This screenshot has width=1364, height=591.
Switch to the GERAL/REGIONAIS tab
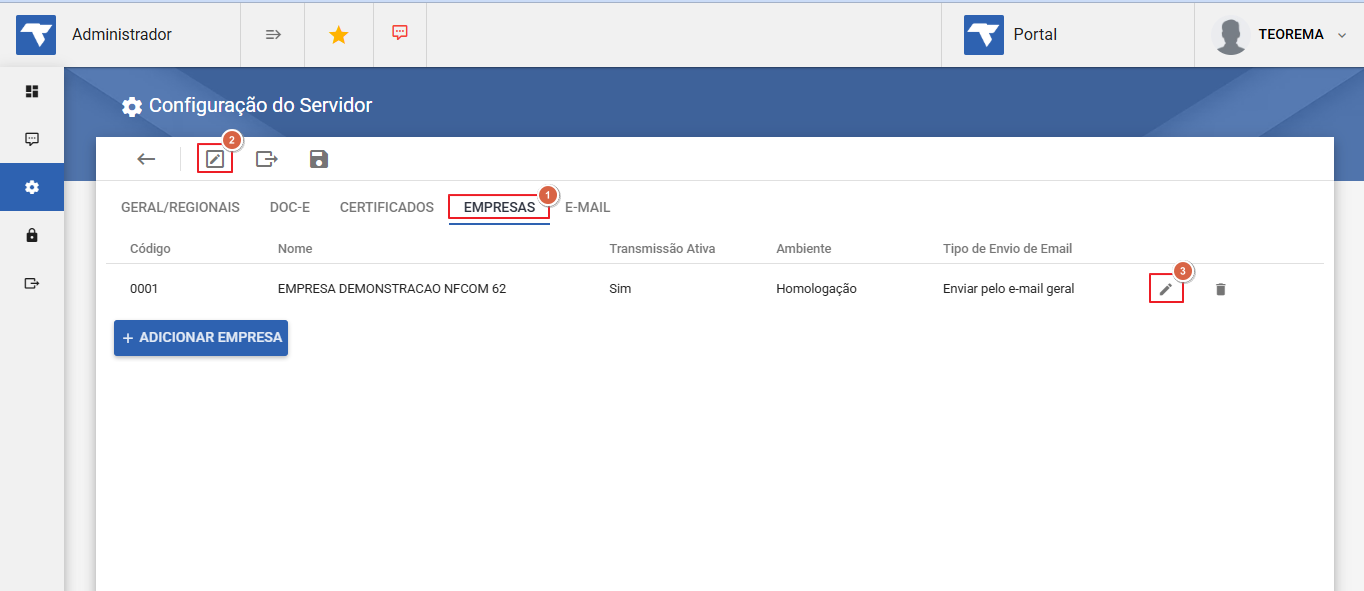tap(180, 208)
